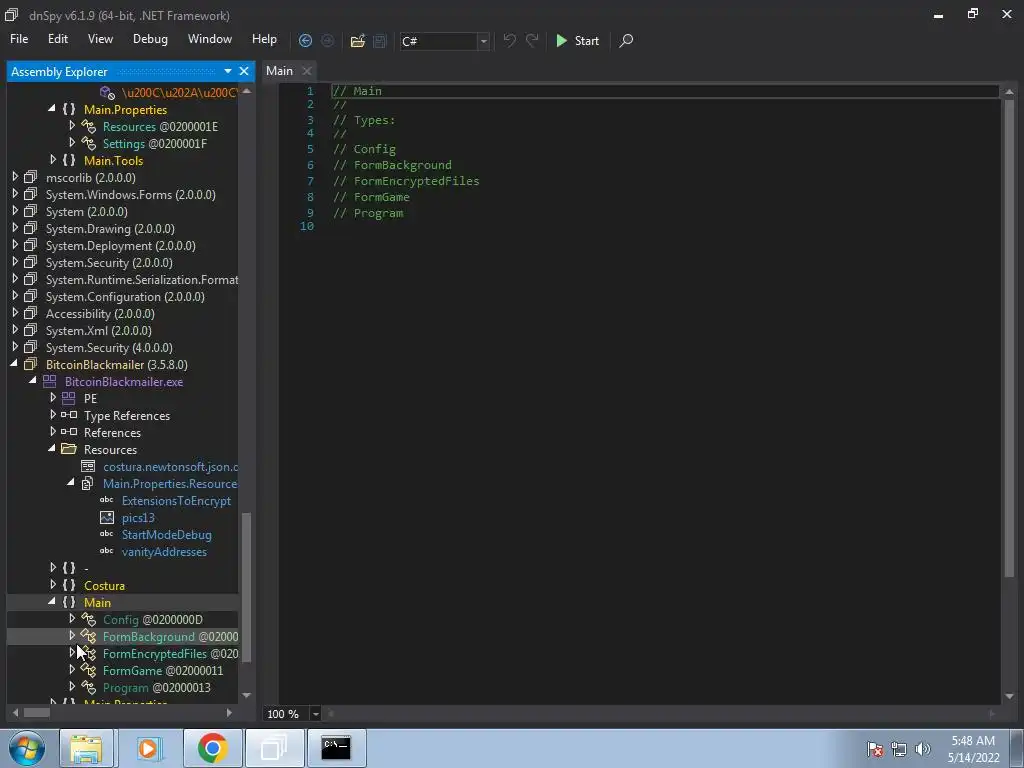
Task: Start debugging with the Start button
Action: [577, 40]
